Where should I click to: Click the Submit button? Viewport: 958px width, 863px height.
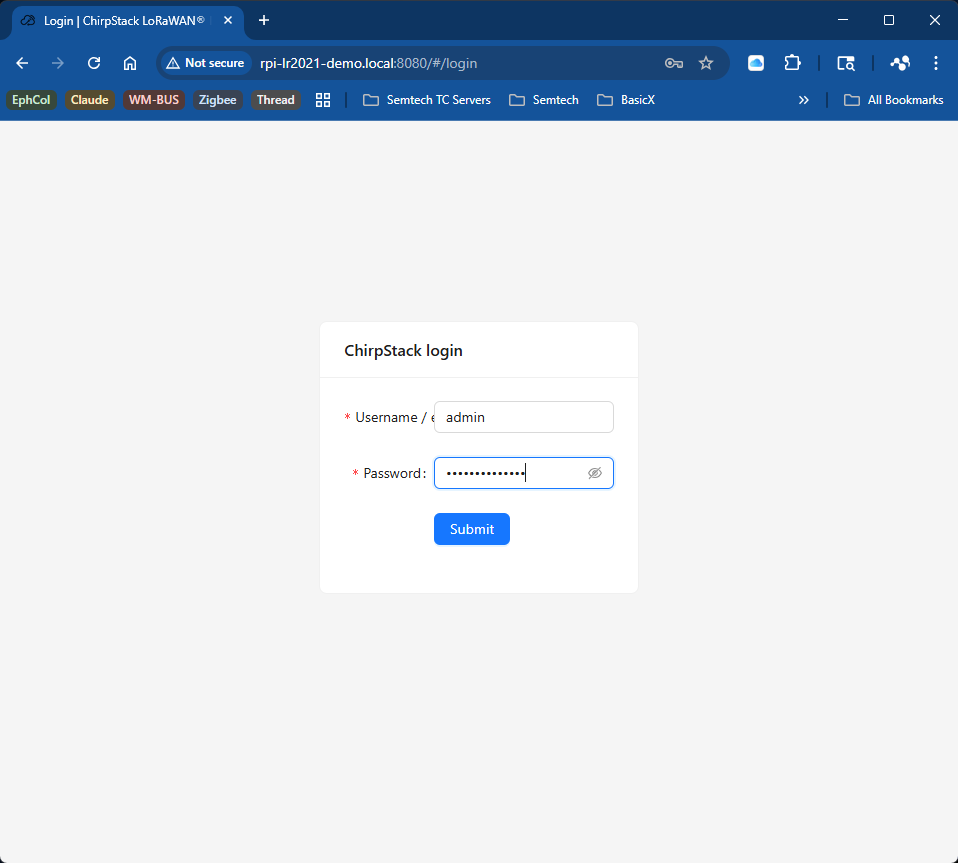(472, 529)
